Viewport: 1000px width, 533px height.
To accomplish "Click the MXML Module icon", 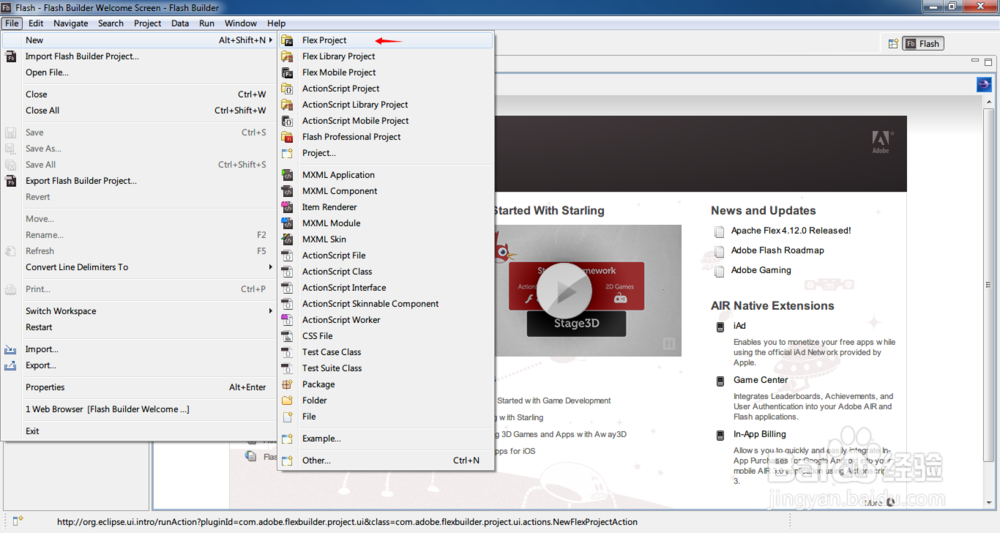I will click(x=288, y=223).
